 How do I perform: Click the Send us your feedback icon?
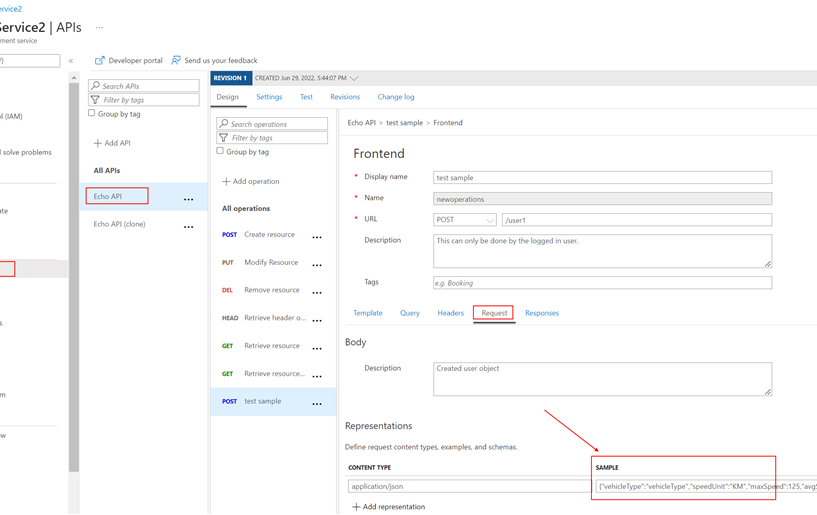pyautogui.click(x=176, y=61)
